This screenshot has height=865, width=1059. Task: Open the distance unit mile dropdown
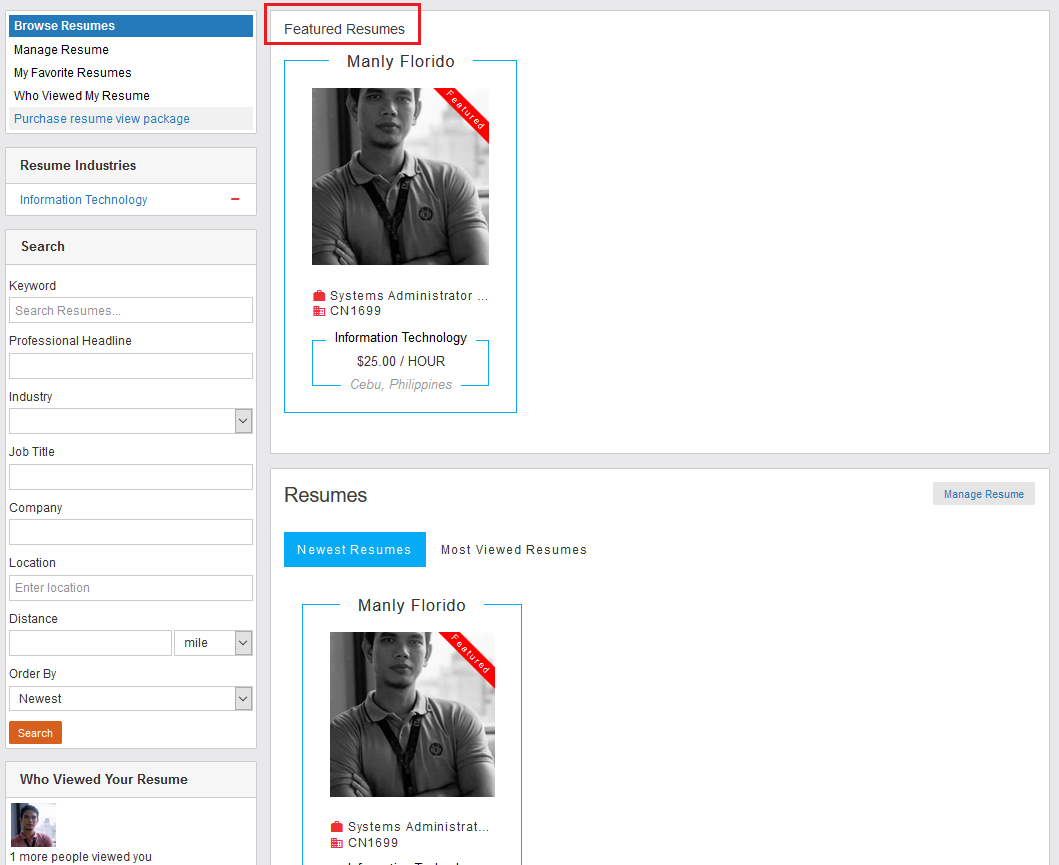(244, 643)
